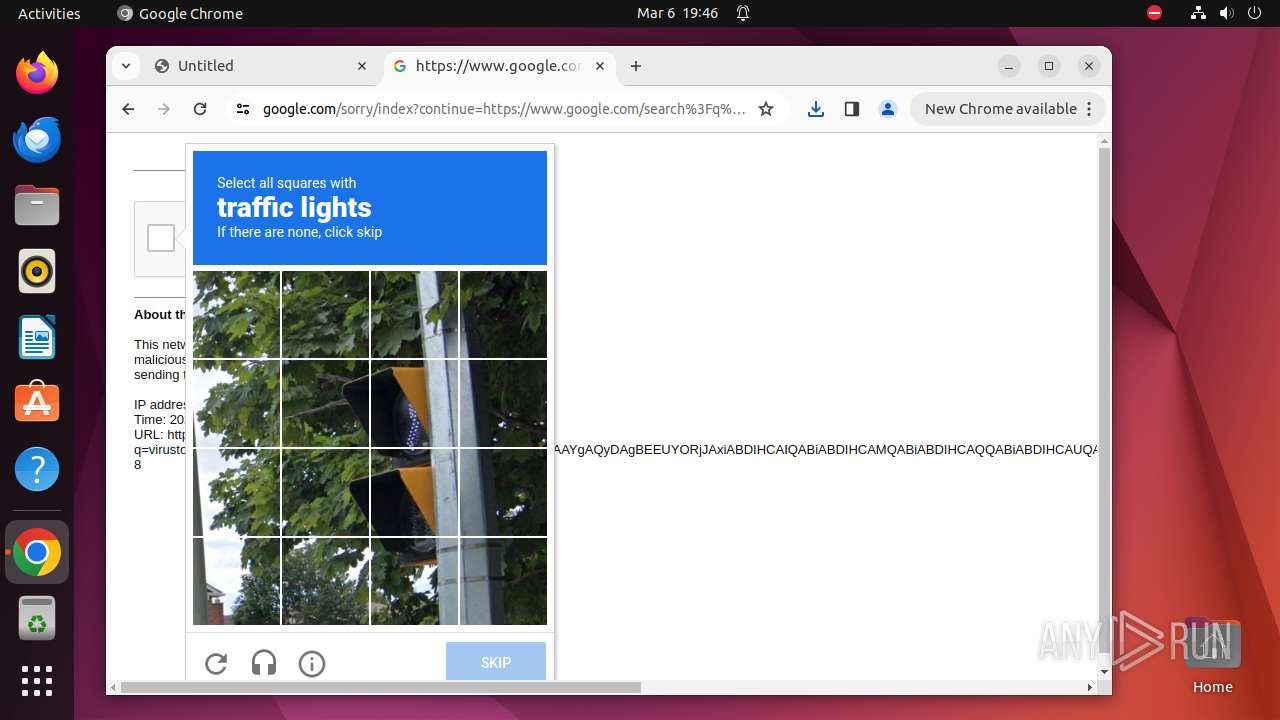Bookmark this tab with star icon
The height and width of the screenshot is (720, 1280).
click(766, 109)
